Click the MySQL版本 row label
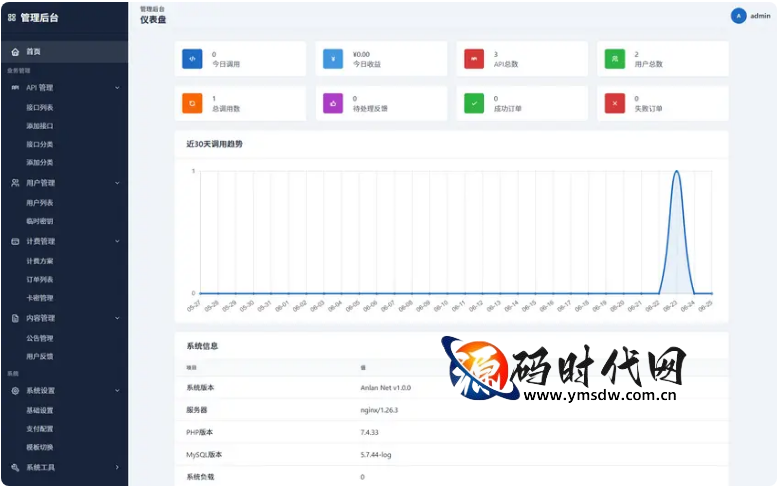Image resolution: width=779 pixels, height=486 pixels. [x=204, y=455]
